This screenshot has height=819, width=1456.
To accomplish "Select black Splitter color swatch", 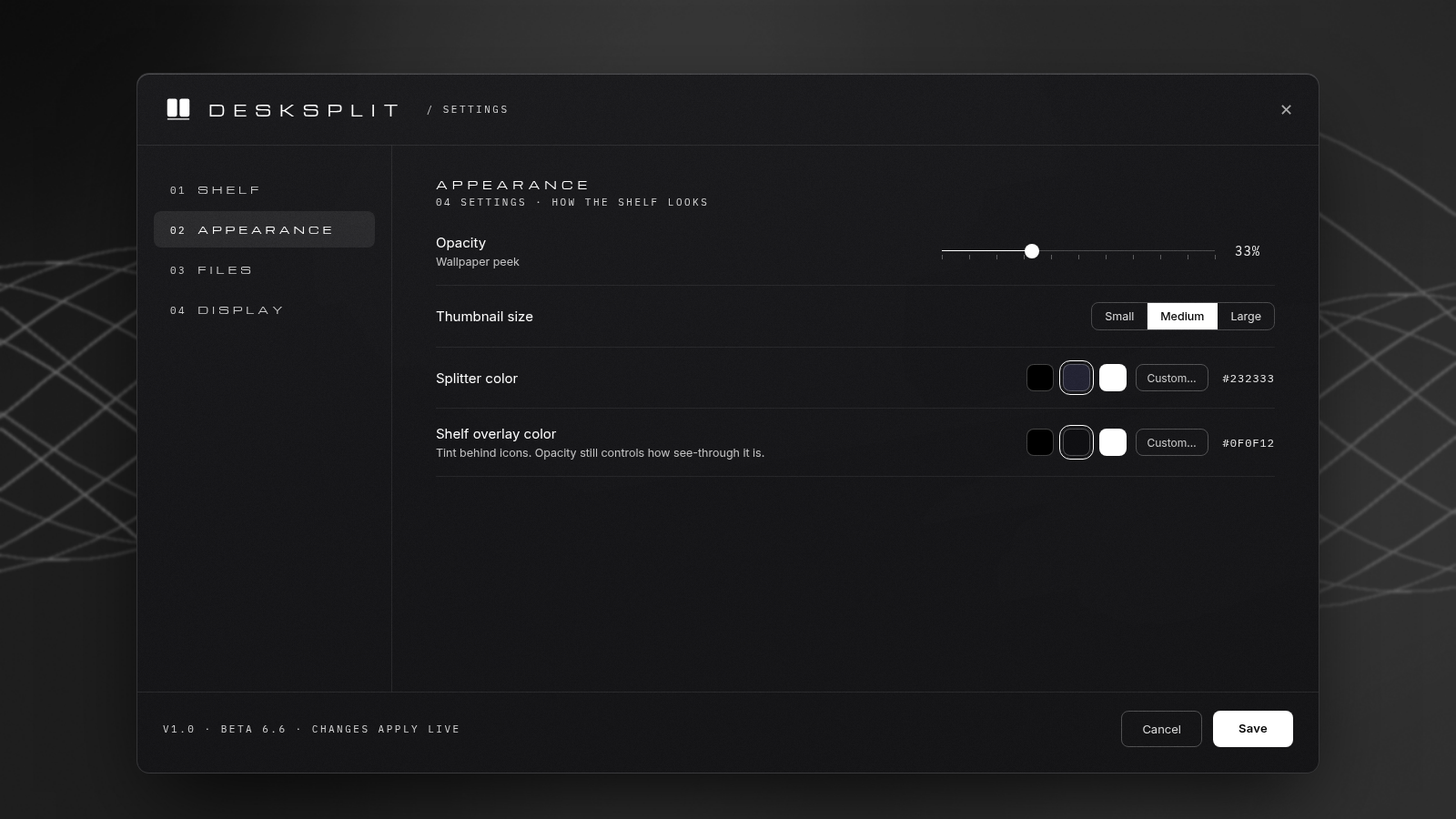I will (x=1040, y=378).
